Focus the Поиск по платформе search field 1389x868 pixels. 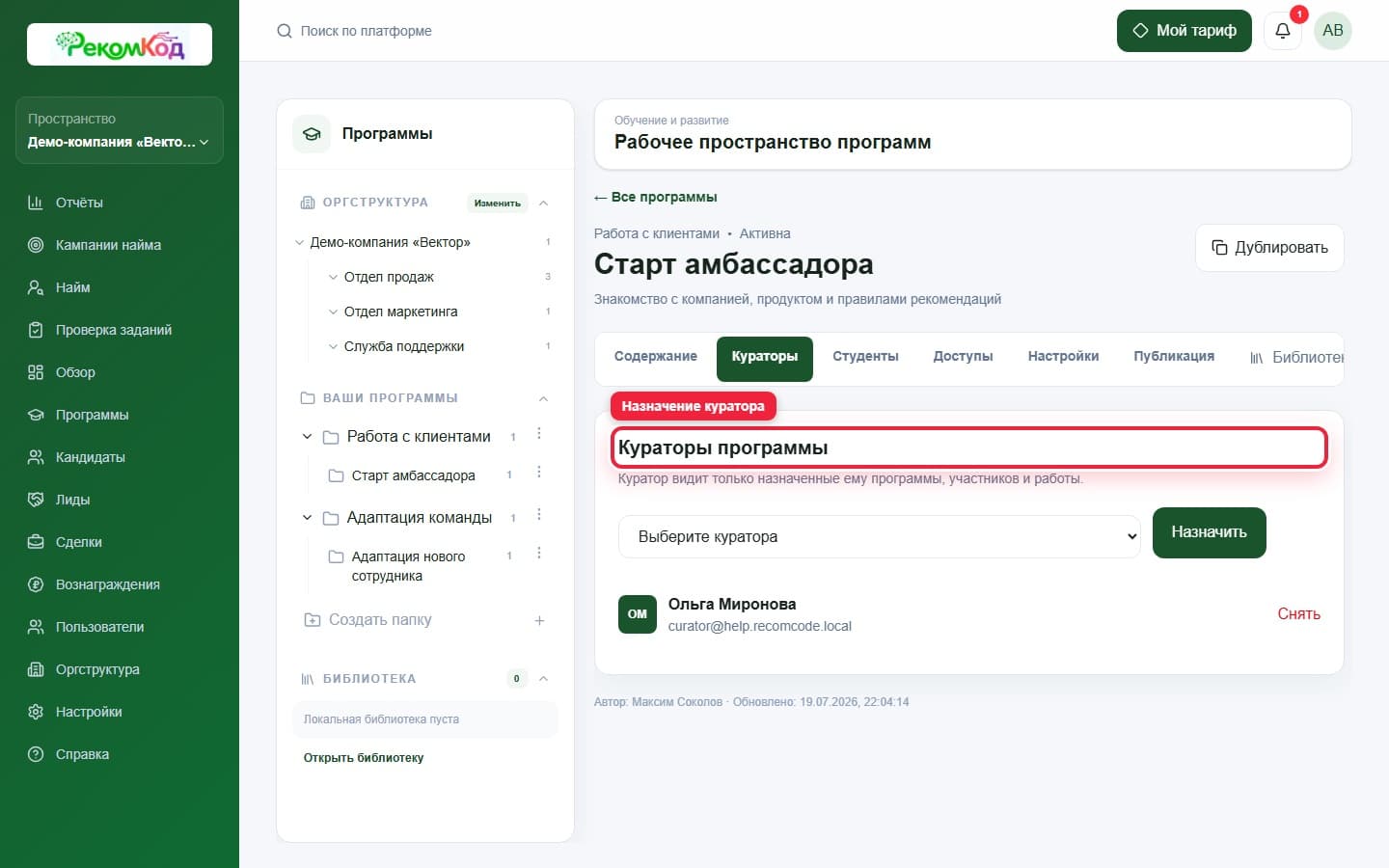coord(367,31)
